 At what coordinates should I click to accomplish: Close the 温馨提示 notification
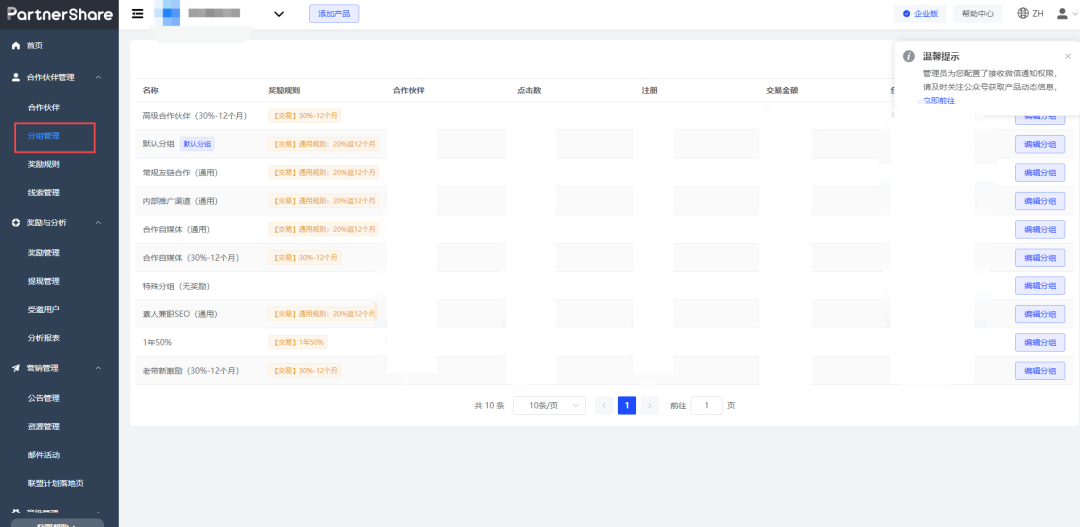point(1068,56)
